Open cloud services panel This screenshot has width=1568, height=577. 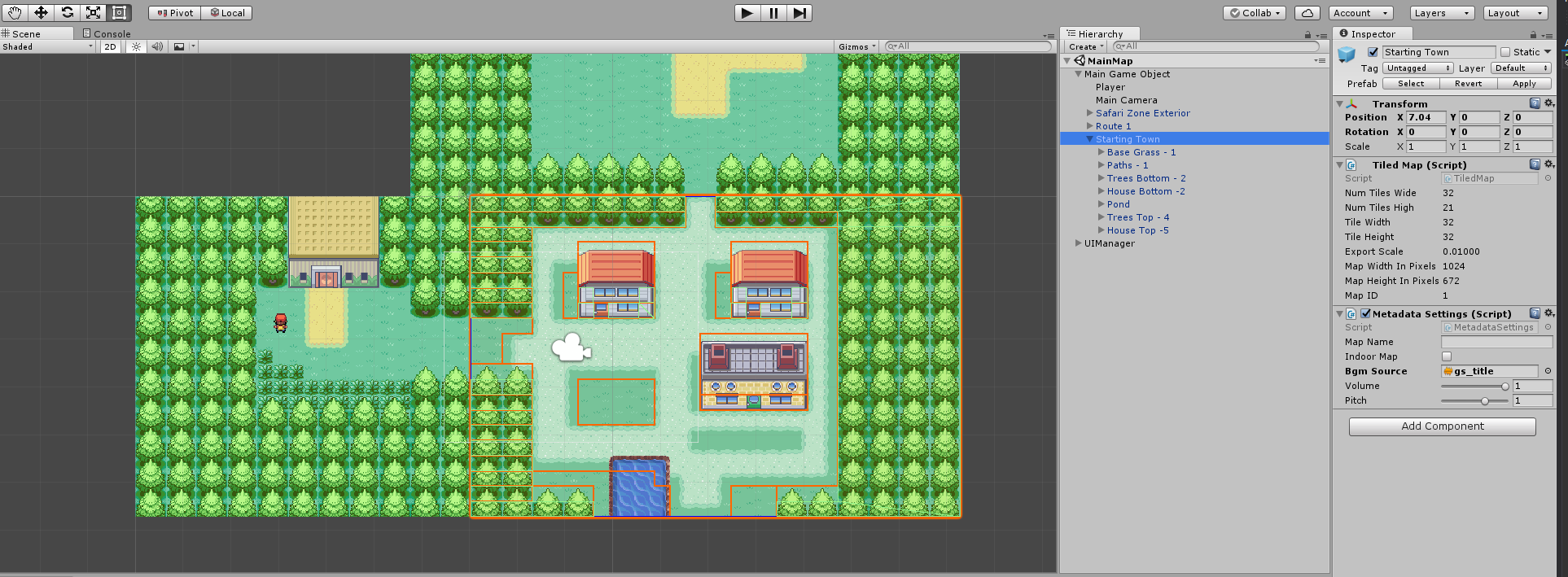pos(1307,13)
